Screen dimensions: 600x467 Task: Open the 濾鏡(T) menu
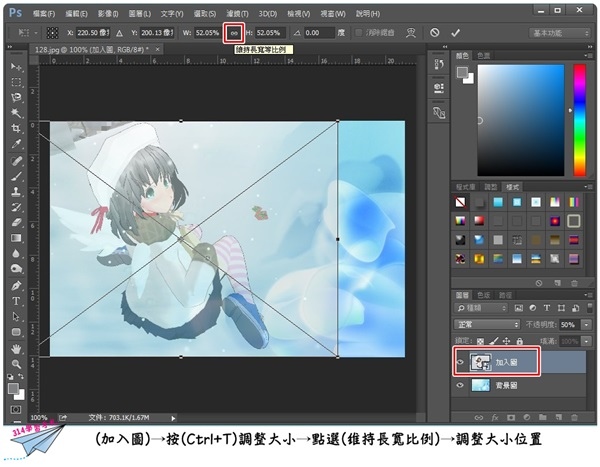237,14
